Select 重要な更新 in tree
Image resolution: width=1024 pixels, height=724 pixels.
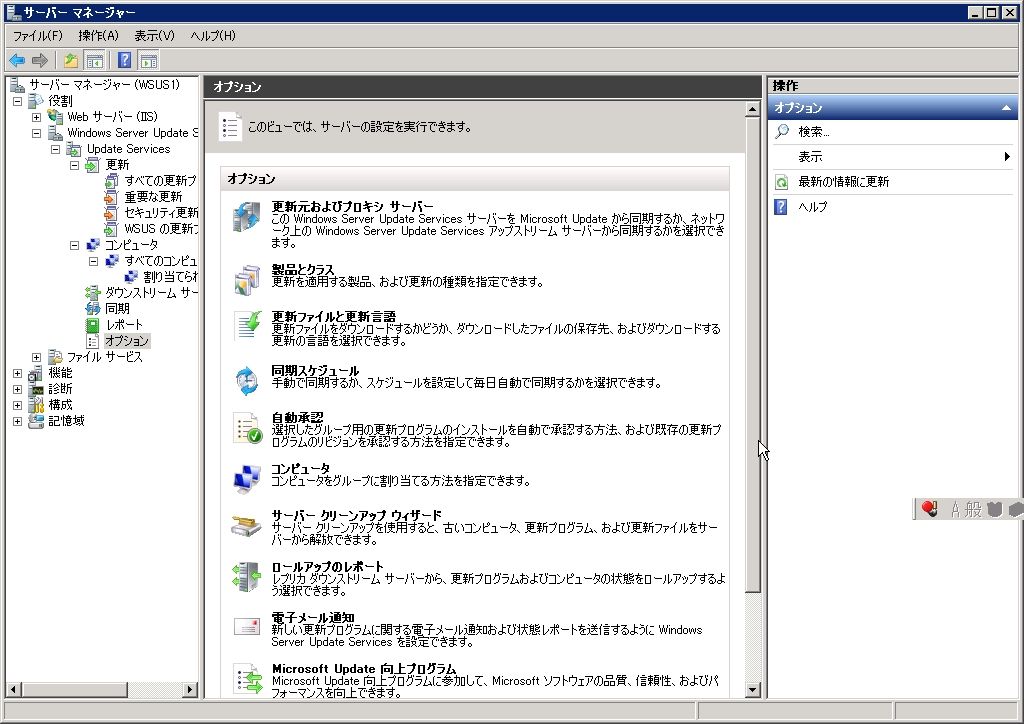click(x=153, y=197)
